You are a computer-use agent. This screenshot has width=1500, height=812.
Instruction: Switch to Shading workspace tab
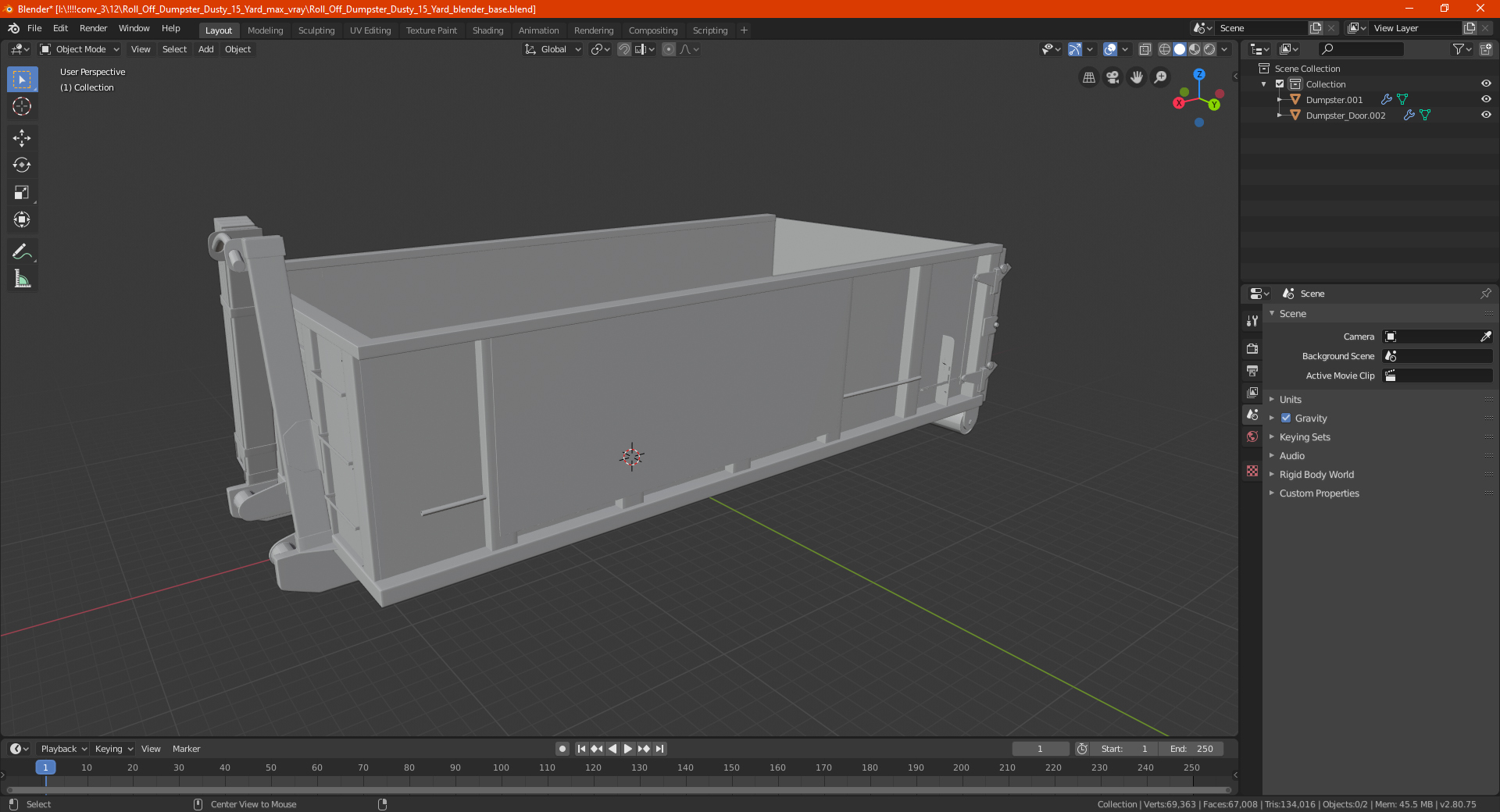click(487, 30)
